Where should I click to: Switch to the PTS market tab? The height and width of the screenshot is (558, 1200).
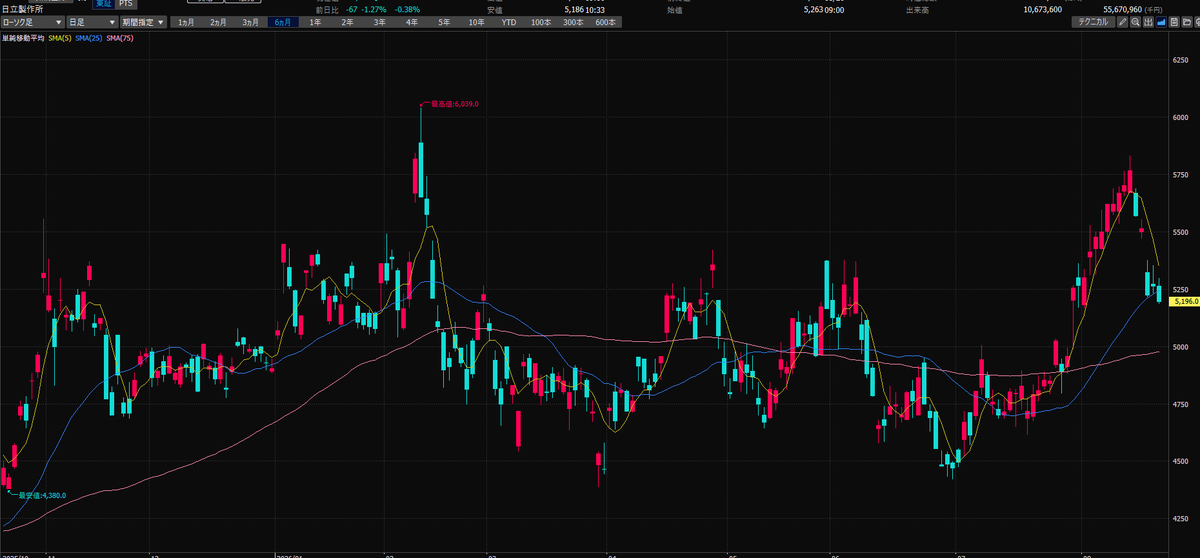tap(125, 4)
